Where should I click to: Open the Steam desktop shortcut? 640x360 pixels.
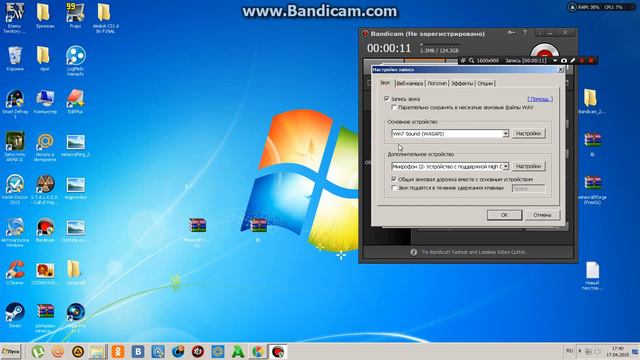15,315
